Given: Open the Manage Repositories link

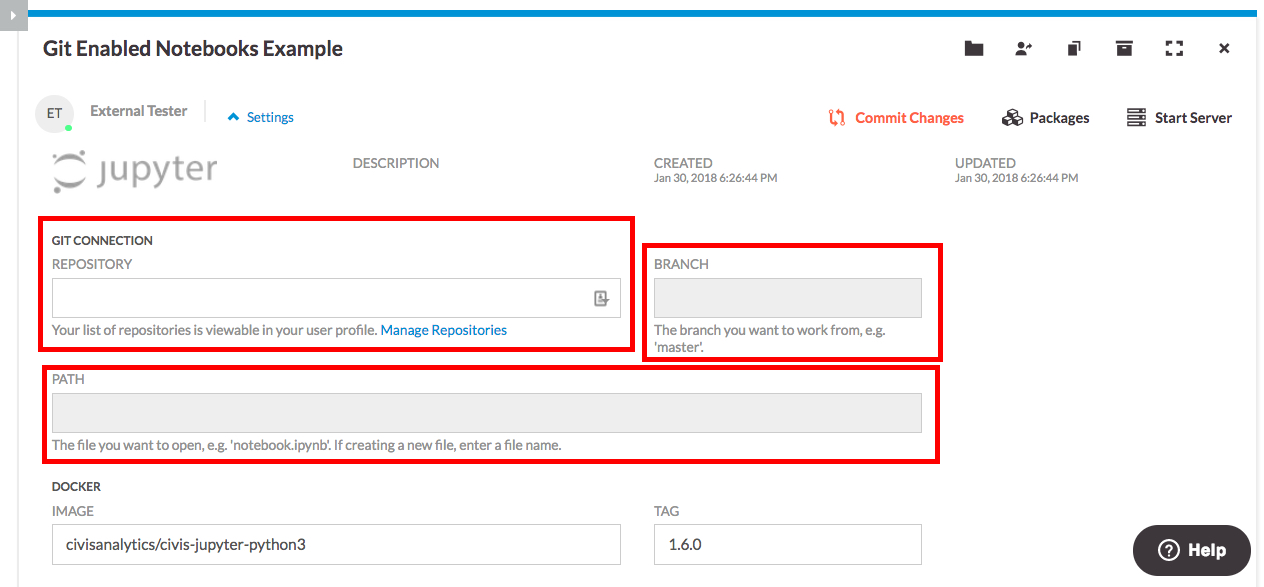Looking at the screenshot, I should (x=443, y=330).
